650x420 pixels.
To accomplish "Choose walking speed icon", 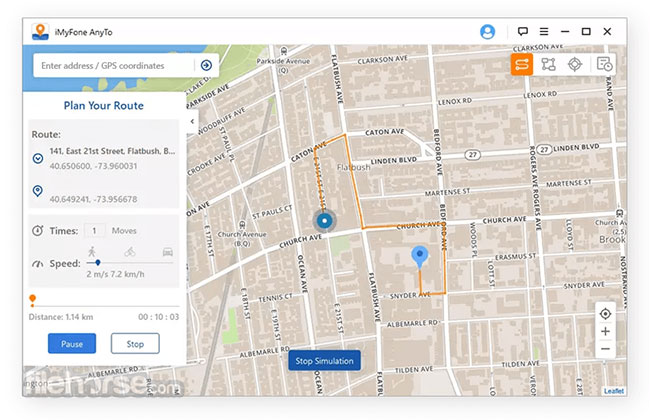I will tap(92, 251).
